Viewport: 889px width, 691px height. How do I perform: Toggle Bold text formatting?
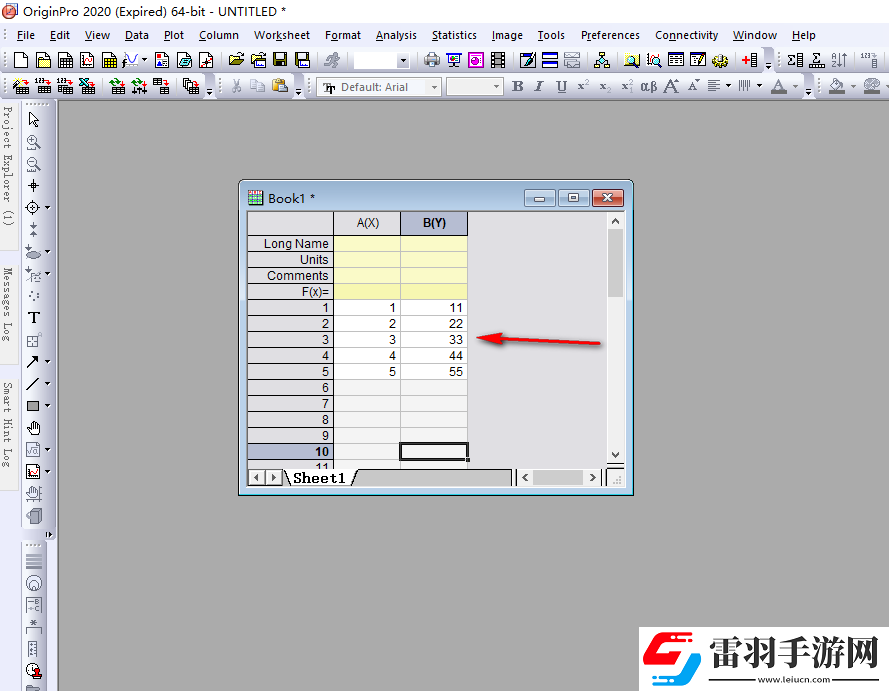pos(517,87)
